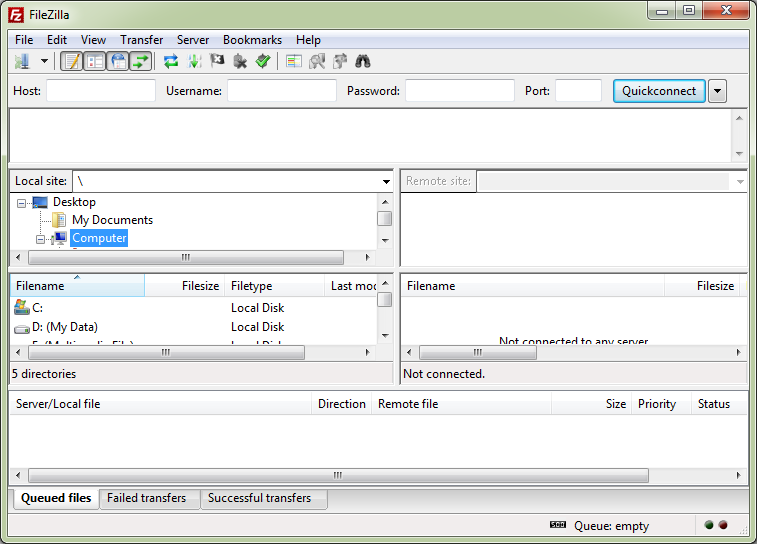
Task: Open the Server menu
Action: pyautogui.click(x=193, y=40)
